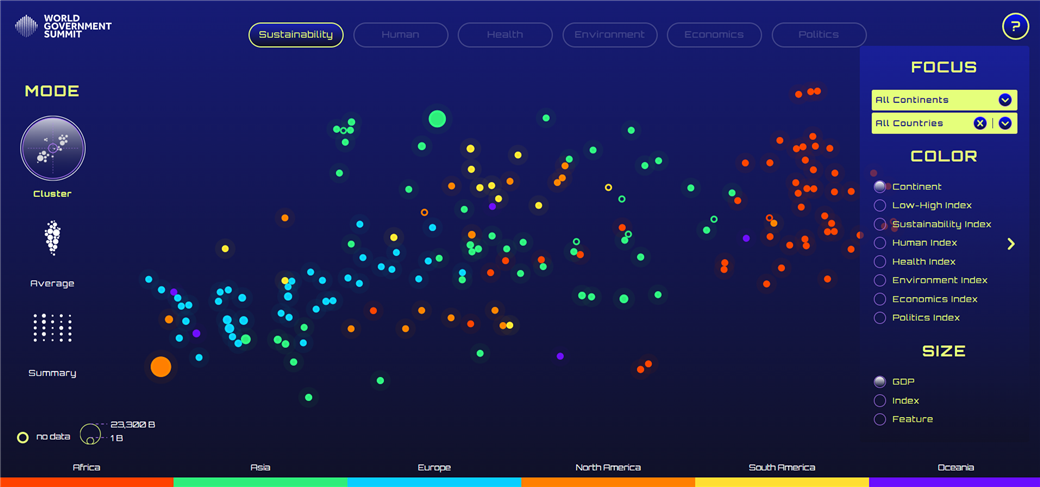Click the World Government Summit logo

[63, 26]
